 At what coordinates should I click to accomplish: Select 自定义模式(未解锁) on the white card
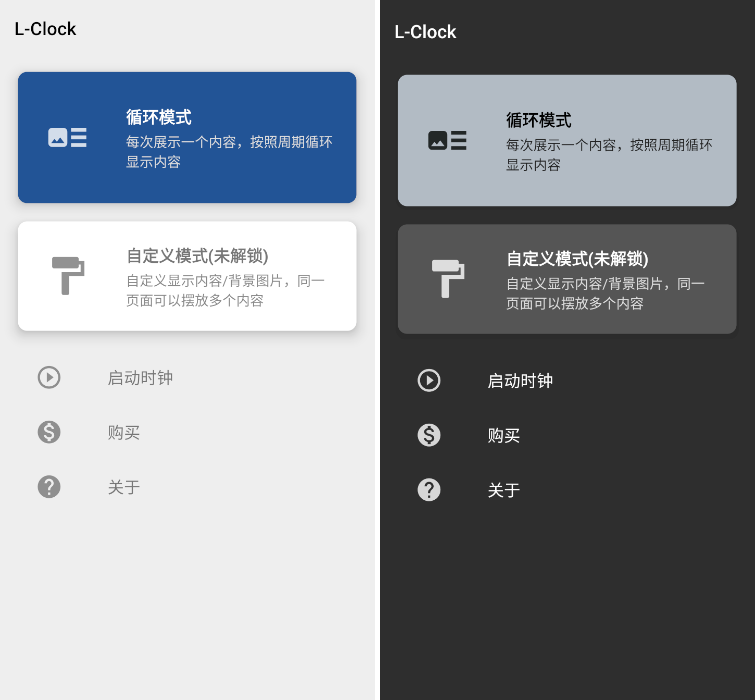point(197,255)
